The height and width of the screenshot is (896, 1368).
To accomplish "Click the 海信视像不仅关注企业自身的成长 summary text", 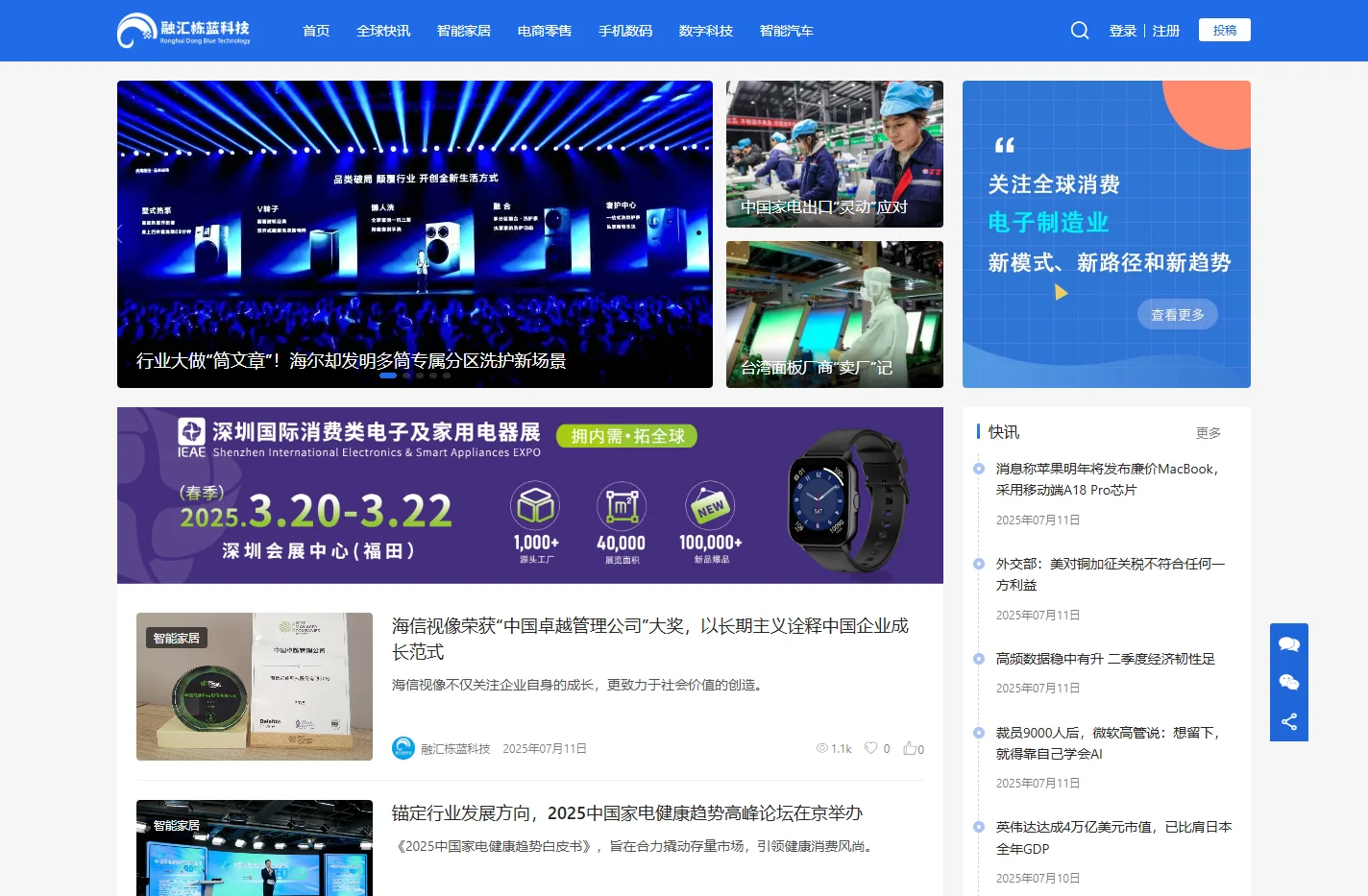I will [x=577, y=685].
